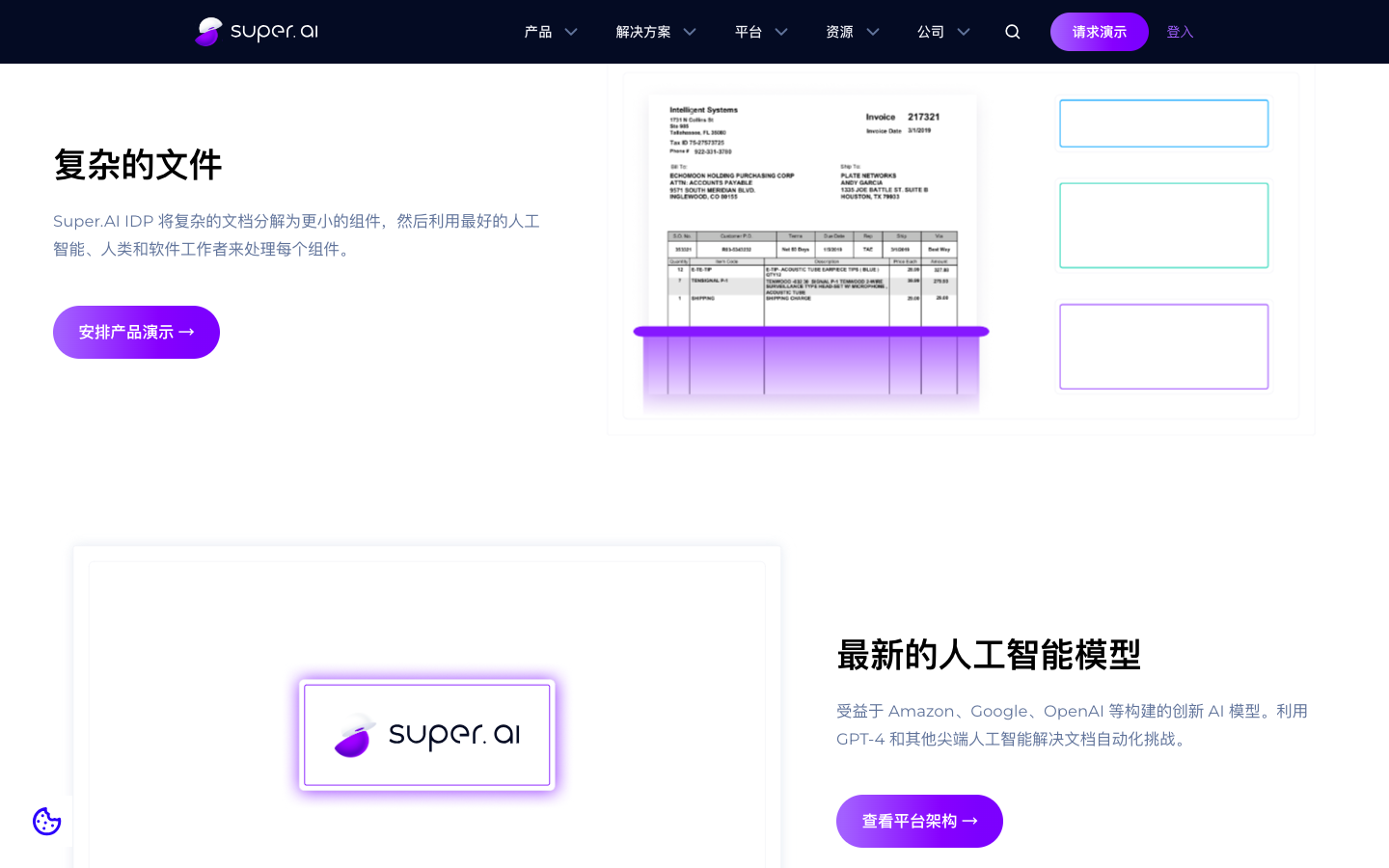The image size is (1389, 868).
Task: Click the search magnifier icon
Action: [x=1012, y=31]
